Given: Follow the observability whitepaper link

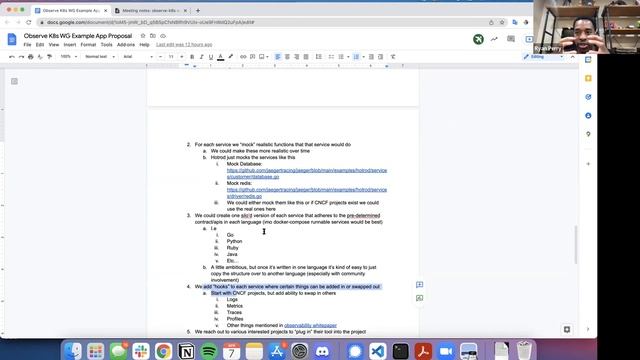Looking at the screenshot, I should coord(310,325).
